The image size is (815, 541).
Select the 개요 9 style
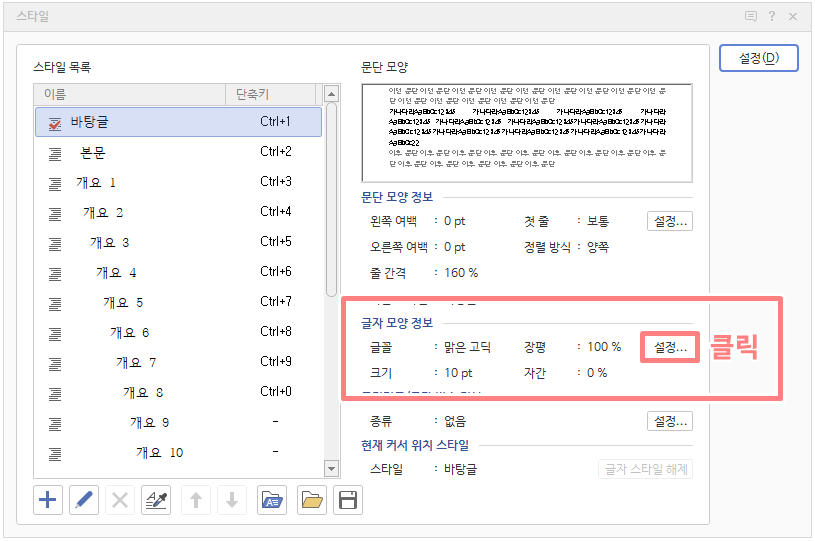coord(178,423)
